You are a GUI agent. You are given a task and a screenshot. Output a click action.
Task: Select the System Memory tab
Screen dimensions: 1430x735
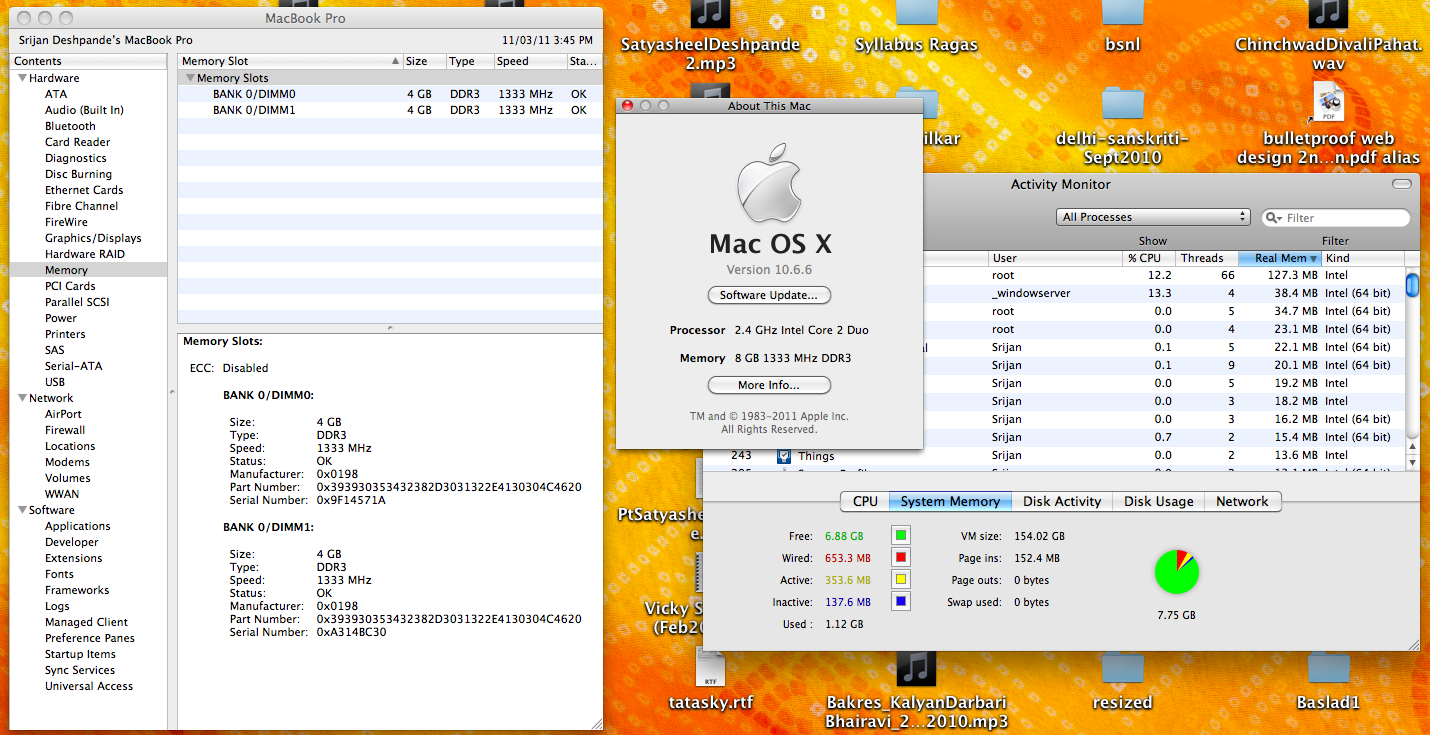pyautogui.click(x=950, y=502)
